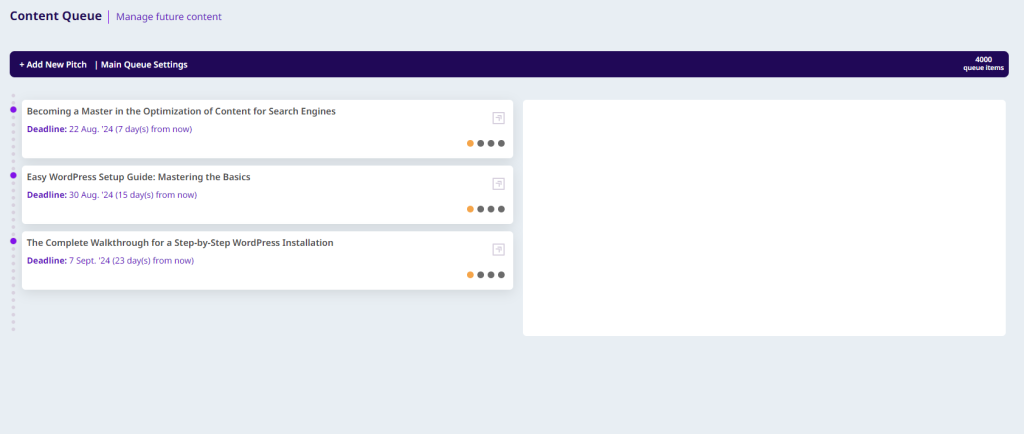Open 'The Complete Walkthrough' pitch title
Viewport: 1024px width, 434px height.
point(180,243)
